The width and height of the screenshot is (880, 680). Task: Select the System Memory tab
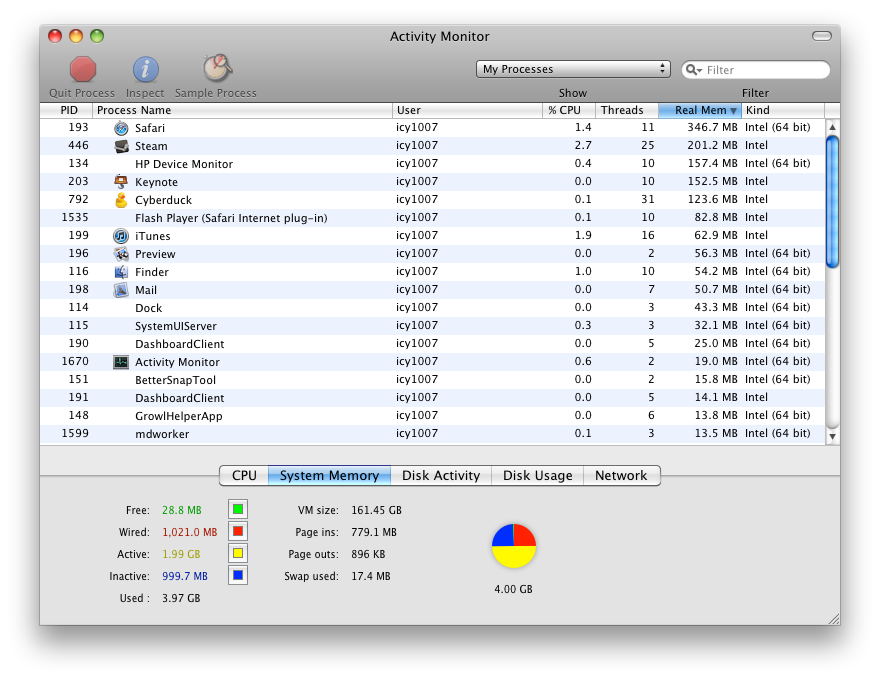point(329,475)
